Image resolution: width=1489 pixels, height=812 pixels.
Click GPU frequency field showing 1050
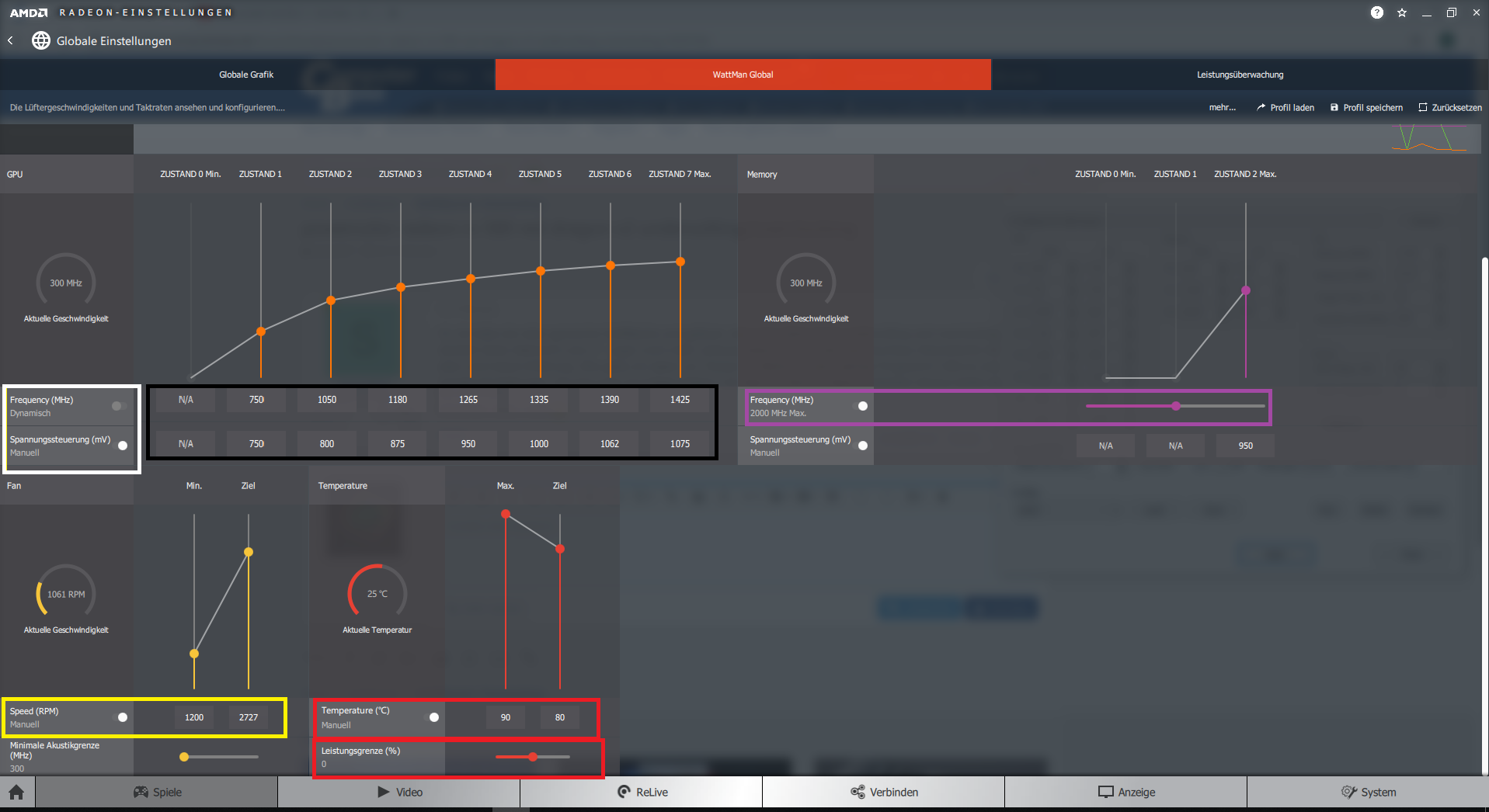point(327,400)
